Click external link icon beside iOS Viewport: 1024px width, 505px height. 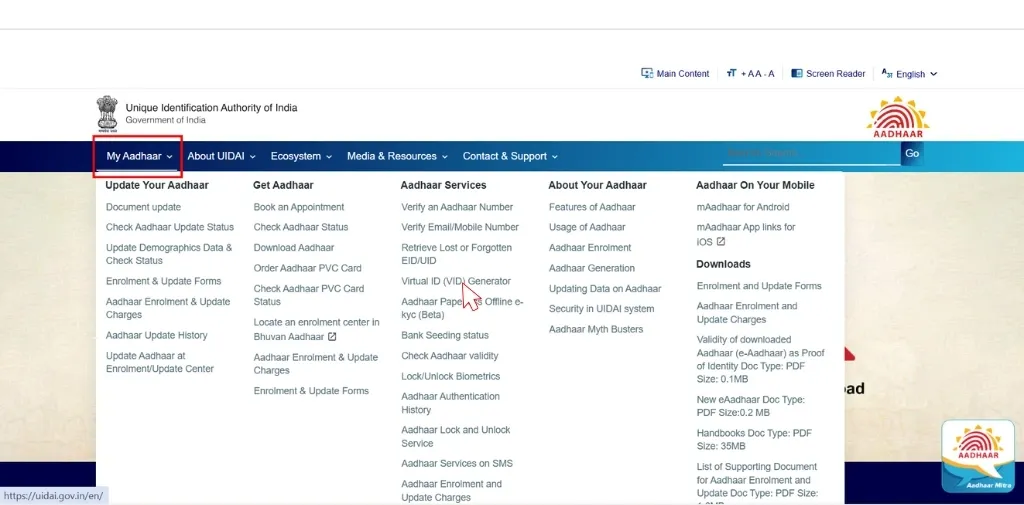(721, 242)
